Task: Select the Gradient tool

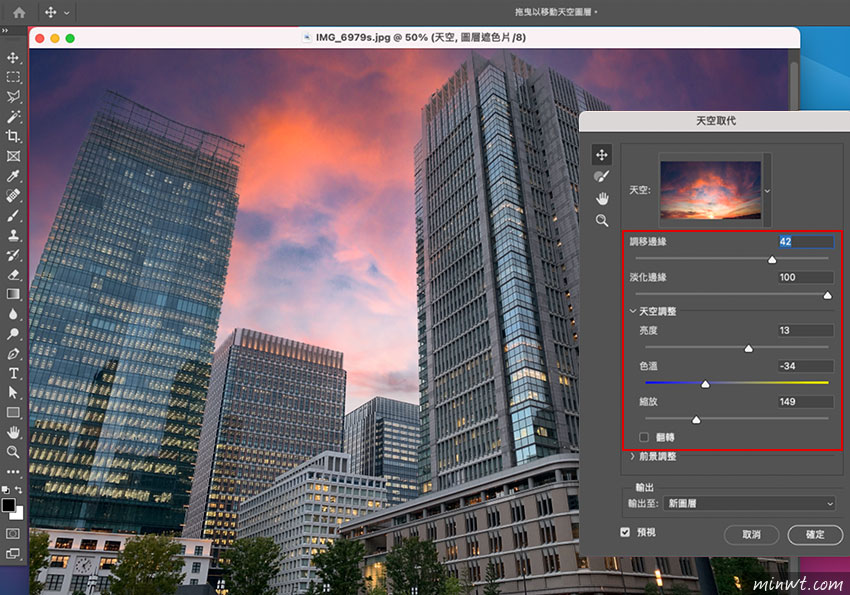Action: [x=13, y=294]
